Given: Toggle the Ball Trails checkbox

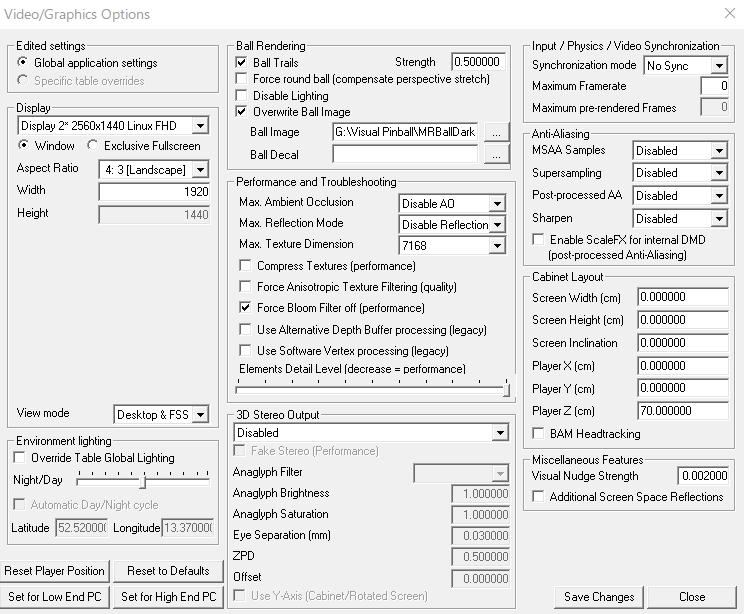Looking at the screenshot, I should click(241, 62).
